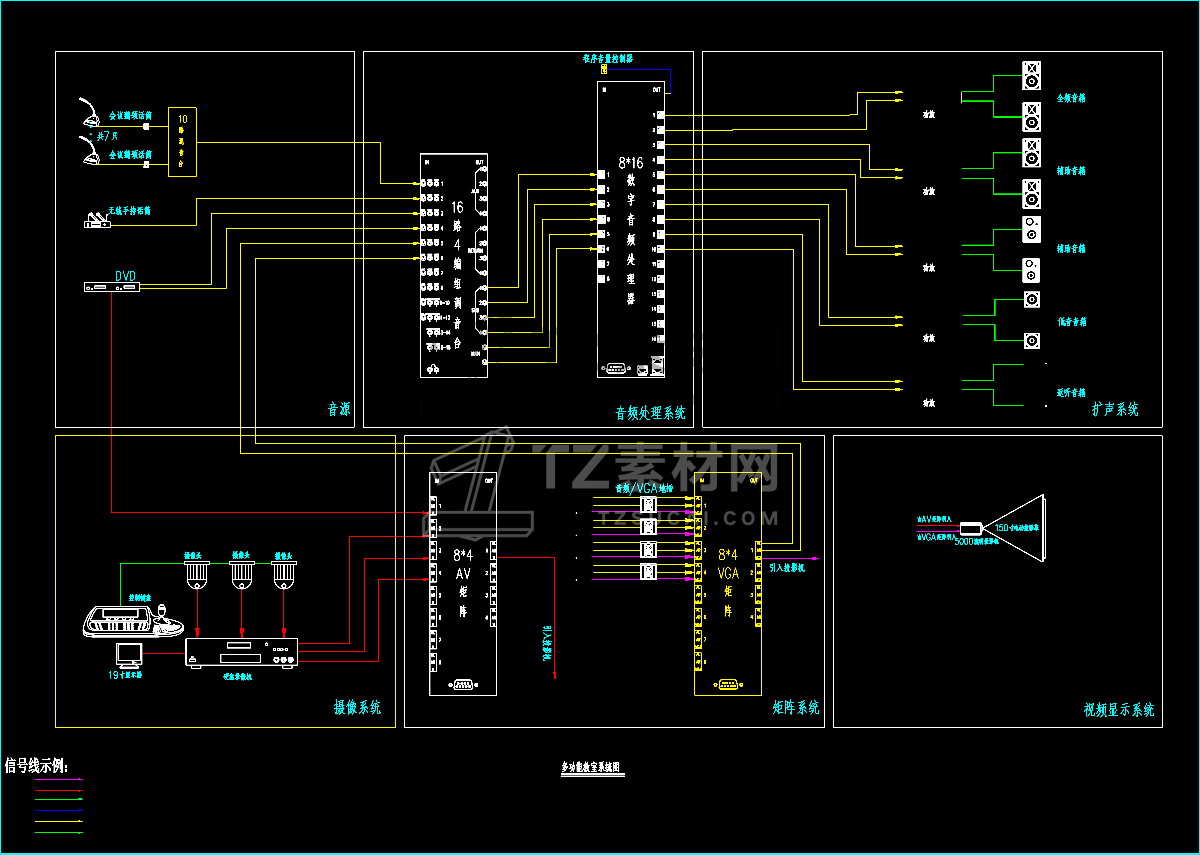Select the yellow 8*4 VGA矩阵 block

click(x=728, y=584)
